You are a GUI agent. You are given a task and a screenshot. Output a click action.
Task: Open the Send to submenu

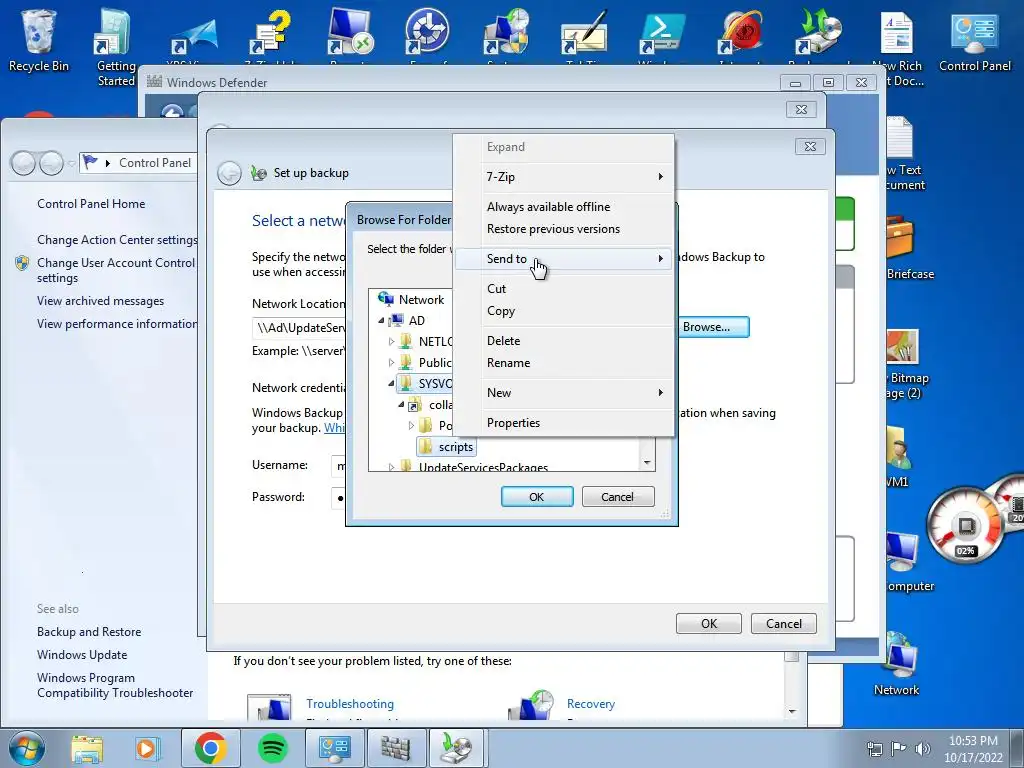coord(564,259)
